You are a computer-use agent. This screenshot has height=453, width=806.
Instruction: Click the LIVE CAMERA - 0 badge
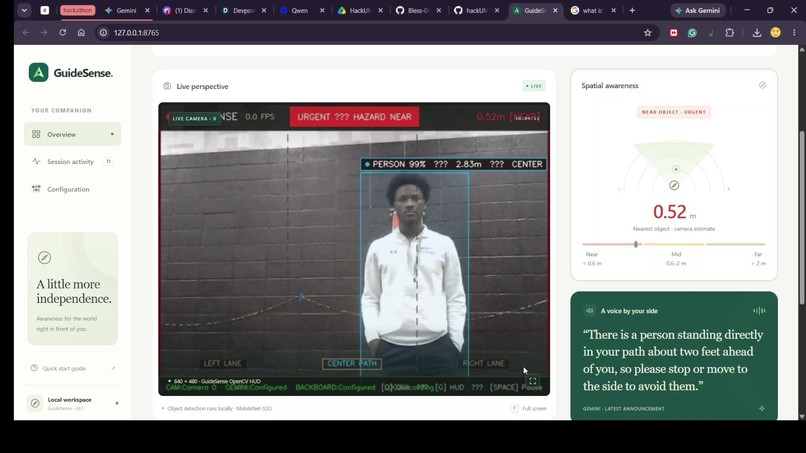click(194, 118)
